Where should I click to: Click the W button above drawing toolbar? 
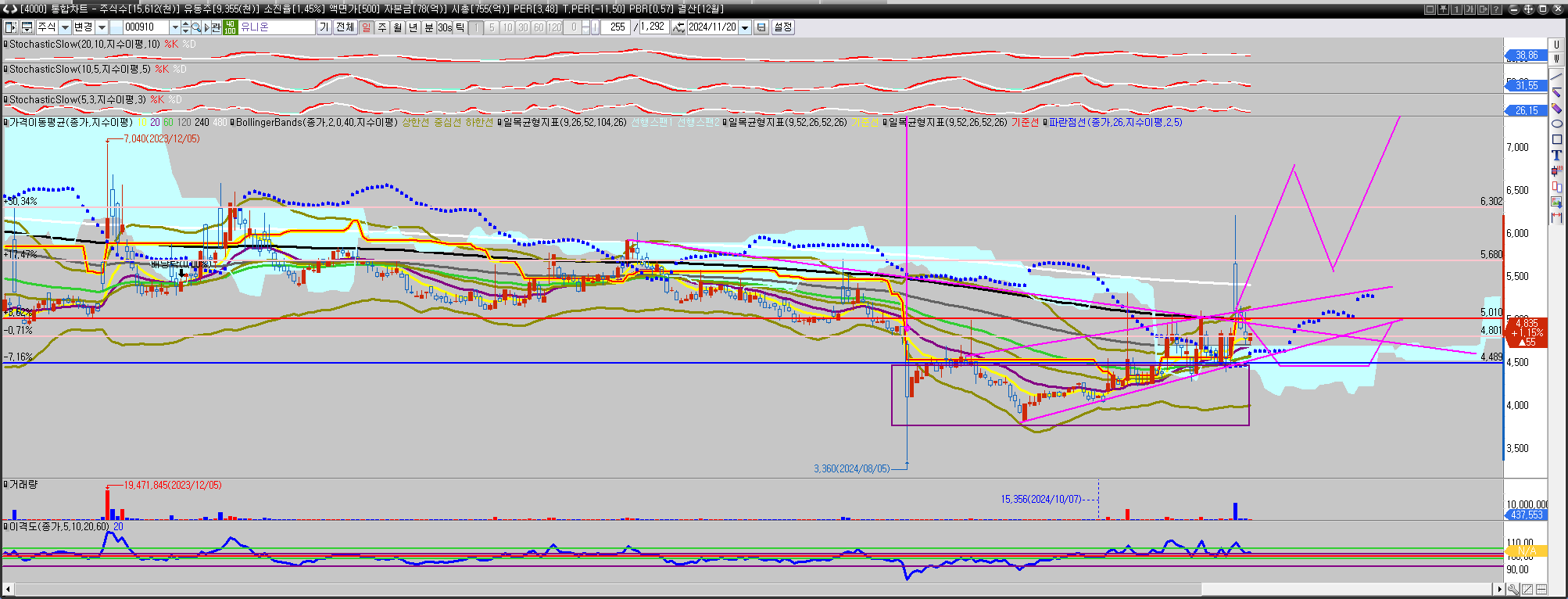[1556, 59]
